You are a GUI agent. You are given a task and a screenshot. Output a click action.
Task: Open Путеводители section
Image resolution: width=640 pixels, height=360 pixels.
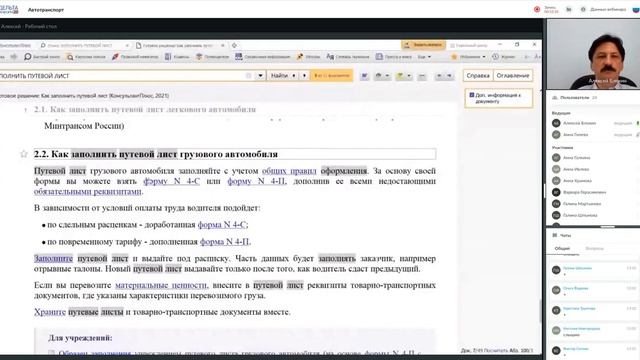point(212,57)
